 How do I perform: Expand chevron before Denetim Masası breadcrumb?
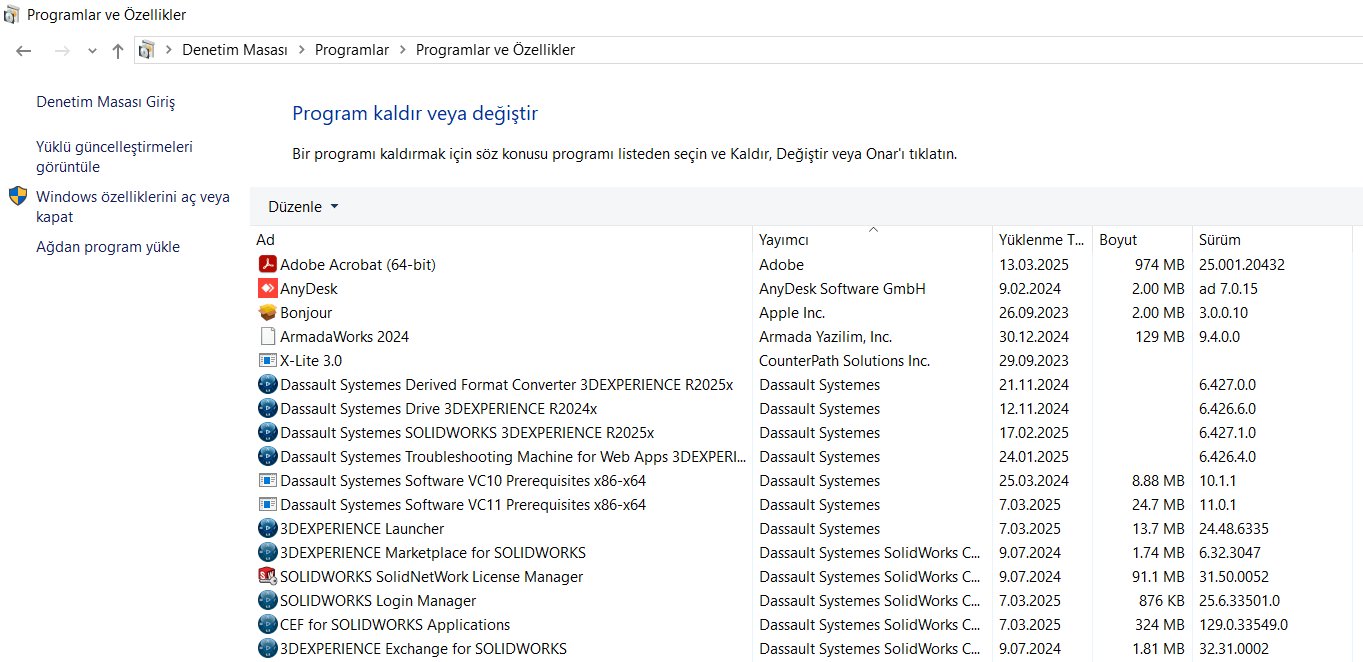tap(169, 50)
